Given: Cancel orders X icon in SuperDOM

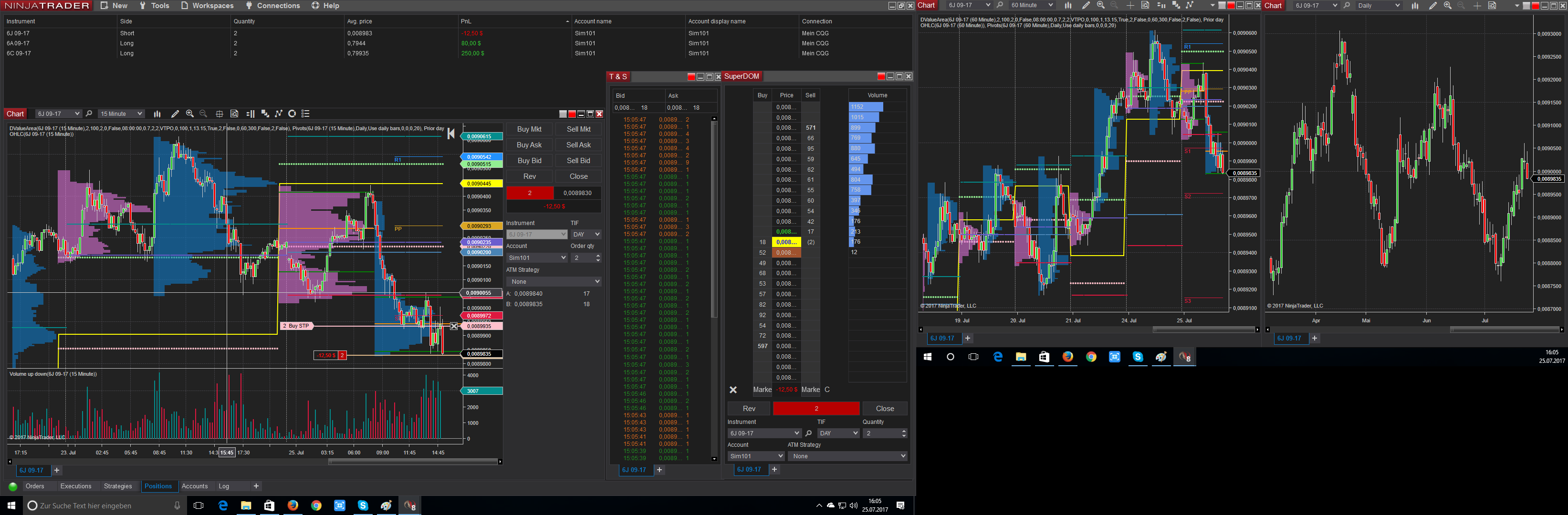Looking at the screenshot, I should point(733,390).
